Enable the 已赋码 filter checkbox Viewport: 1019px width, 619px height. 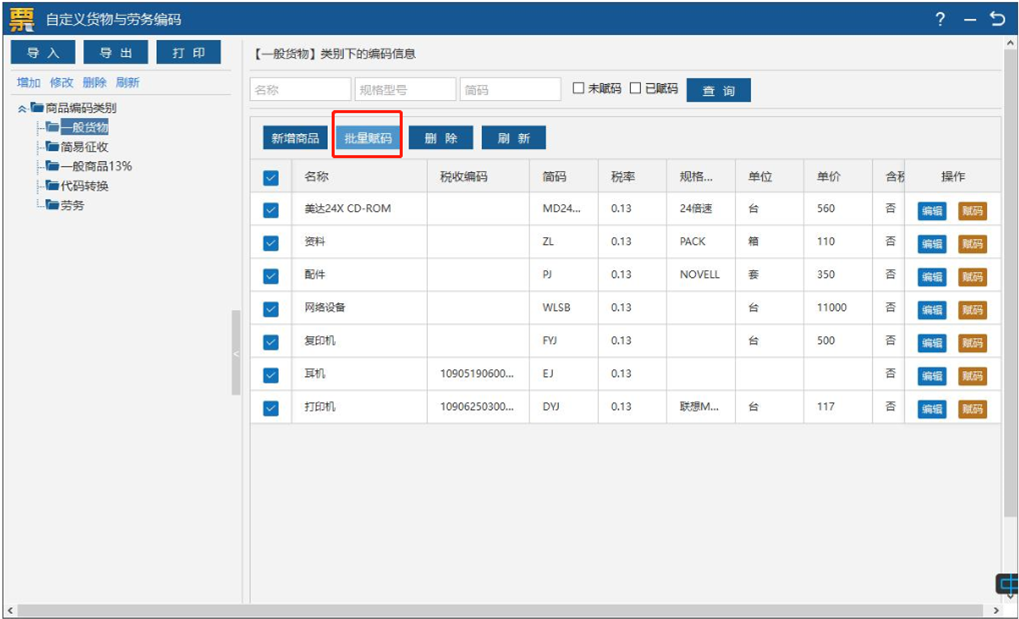[635, 89]
